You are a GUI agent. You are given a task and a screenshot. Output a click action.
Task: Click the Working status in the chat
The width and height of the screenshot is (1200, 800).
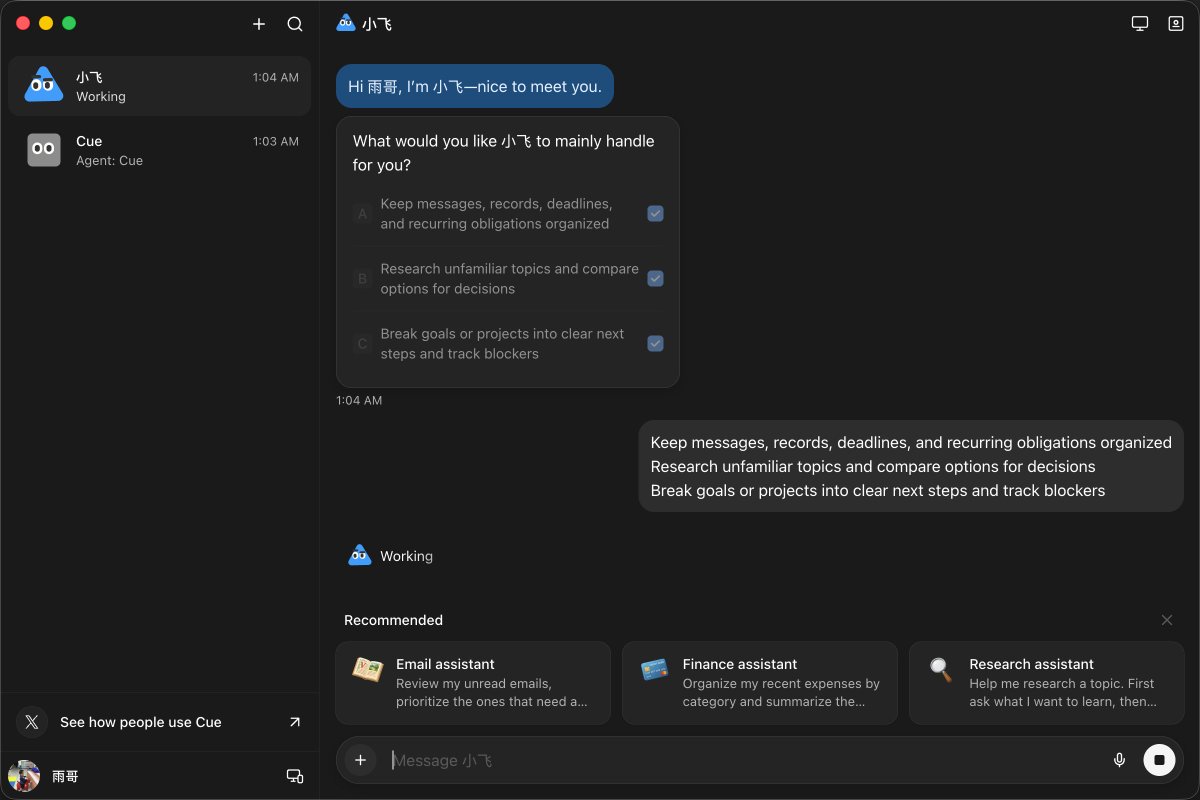(x=406, y=556)
